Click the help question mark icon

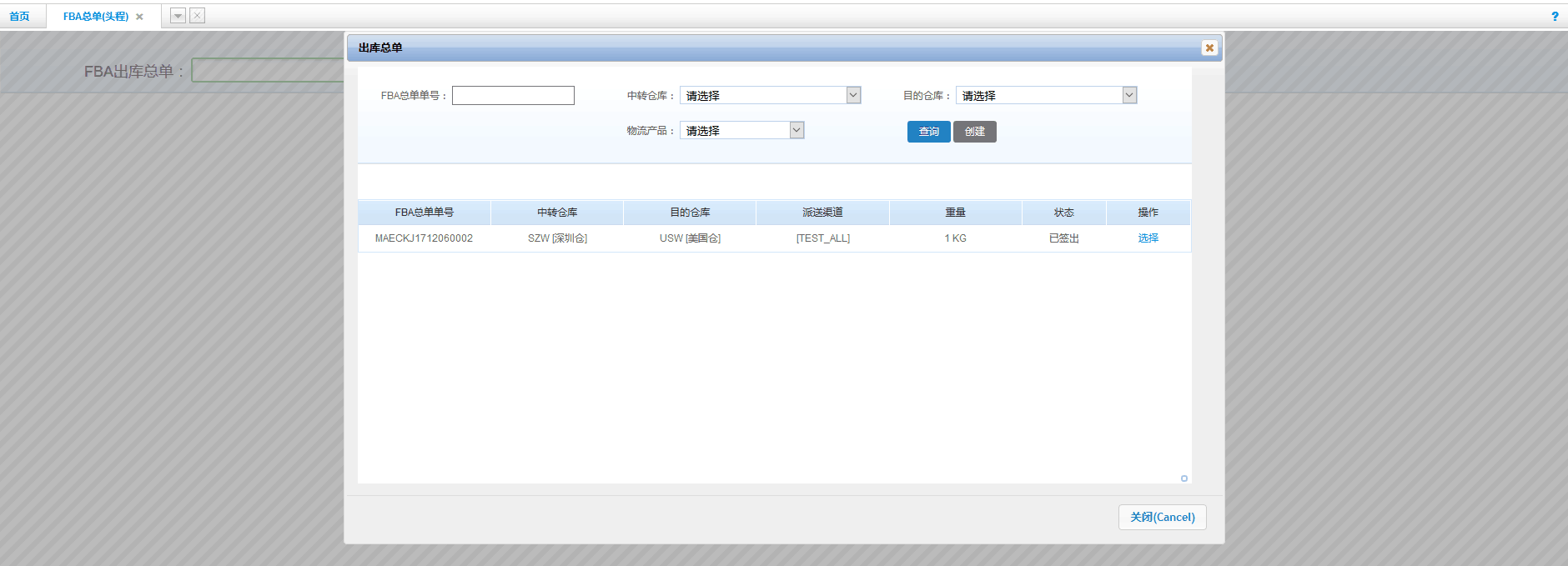click(1555, 17)
